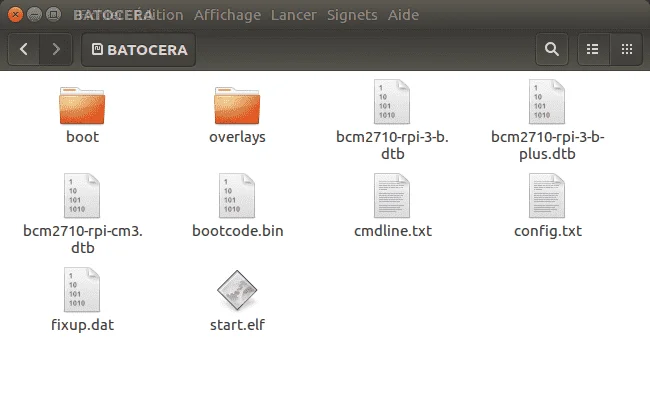Switch to list view
650x401 pixels.
[593, 49]
